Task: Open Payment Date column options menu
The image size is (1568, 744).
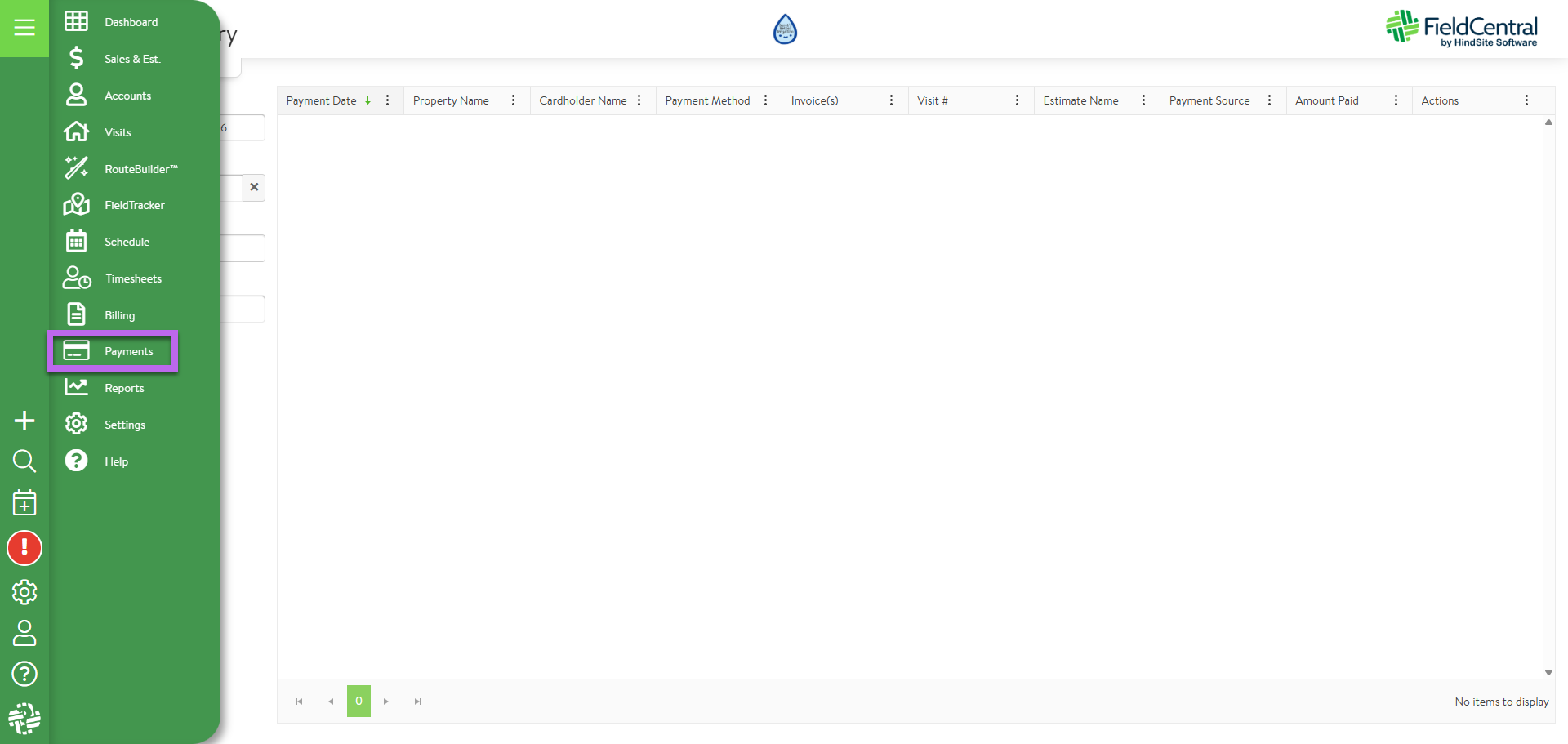Action: pos(387,100)
